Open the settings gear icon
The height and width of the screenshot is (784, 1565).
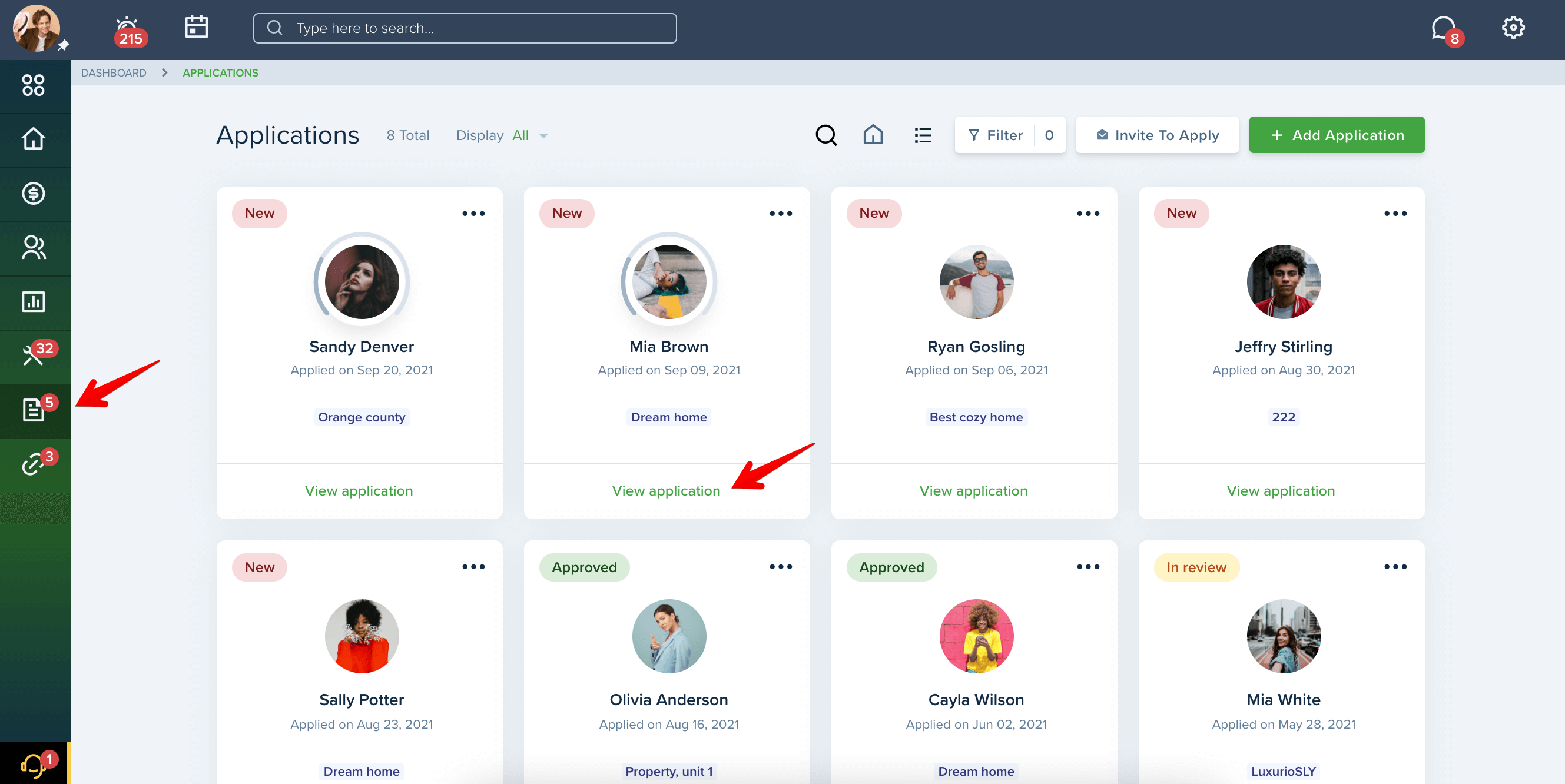[x=1513, y=27]
